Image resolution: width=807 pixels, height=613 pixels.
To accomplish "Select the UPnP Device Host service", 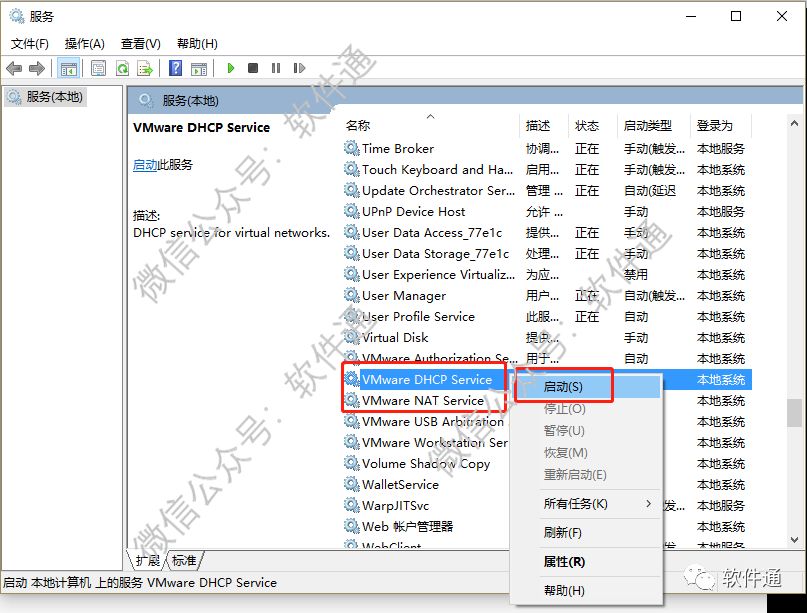I will coord(413,212).
